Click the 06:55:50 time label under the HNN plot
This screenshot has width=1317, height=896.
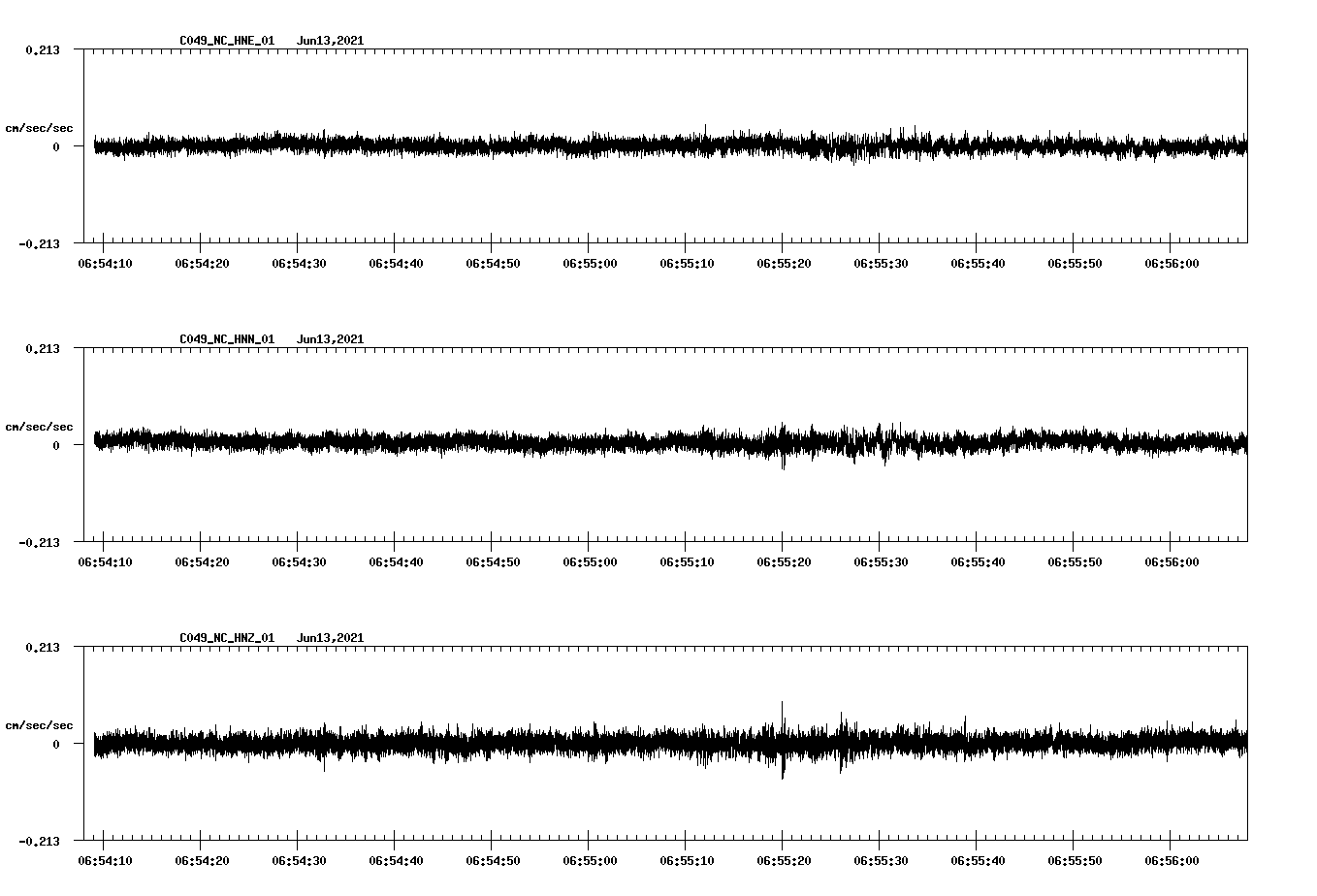[x=1075, y=562]
